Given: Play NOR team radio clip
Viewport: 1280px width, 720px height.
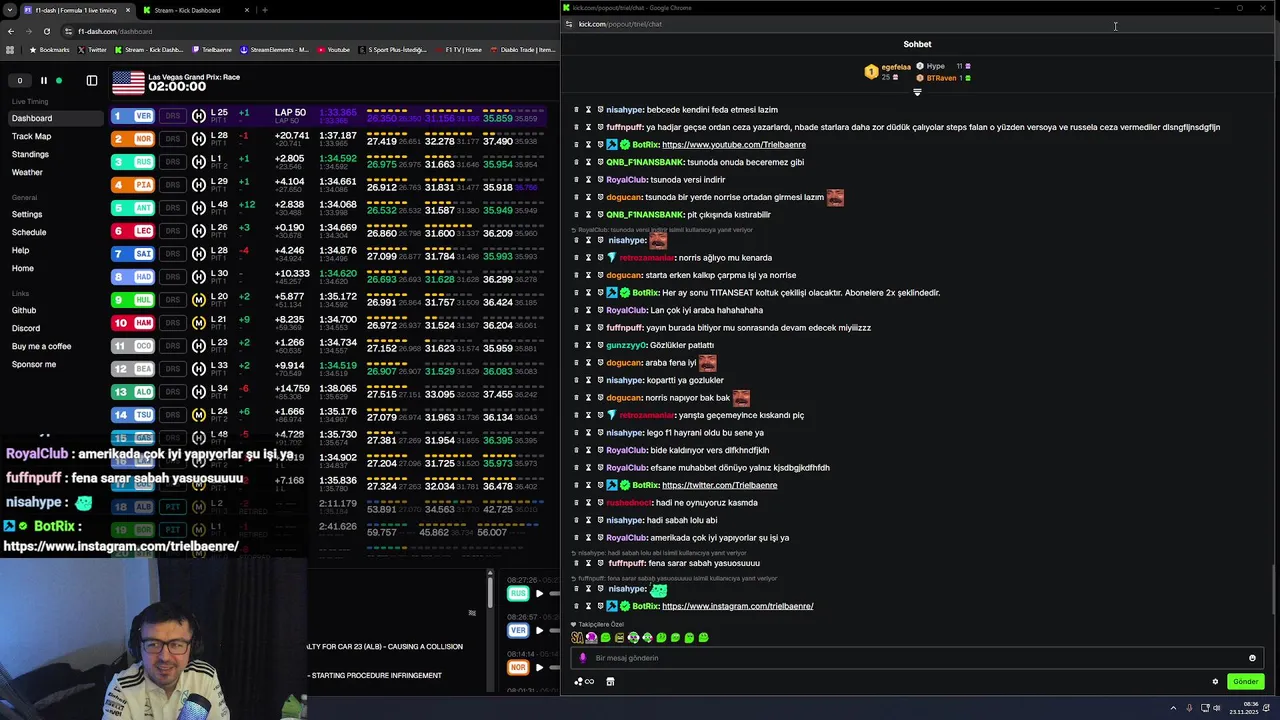Looking at the screenshot, I should pos(539,667).
